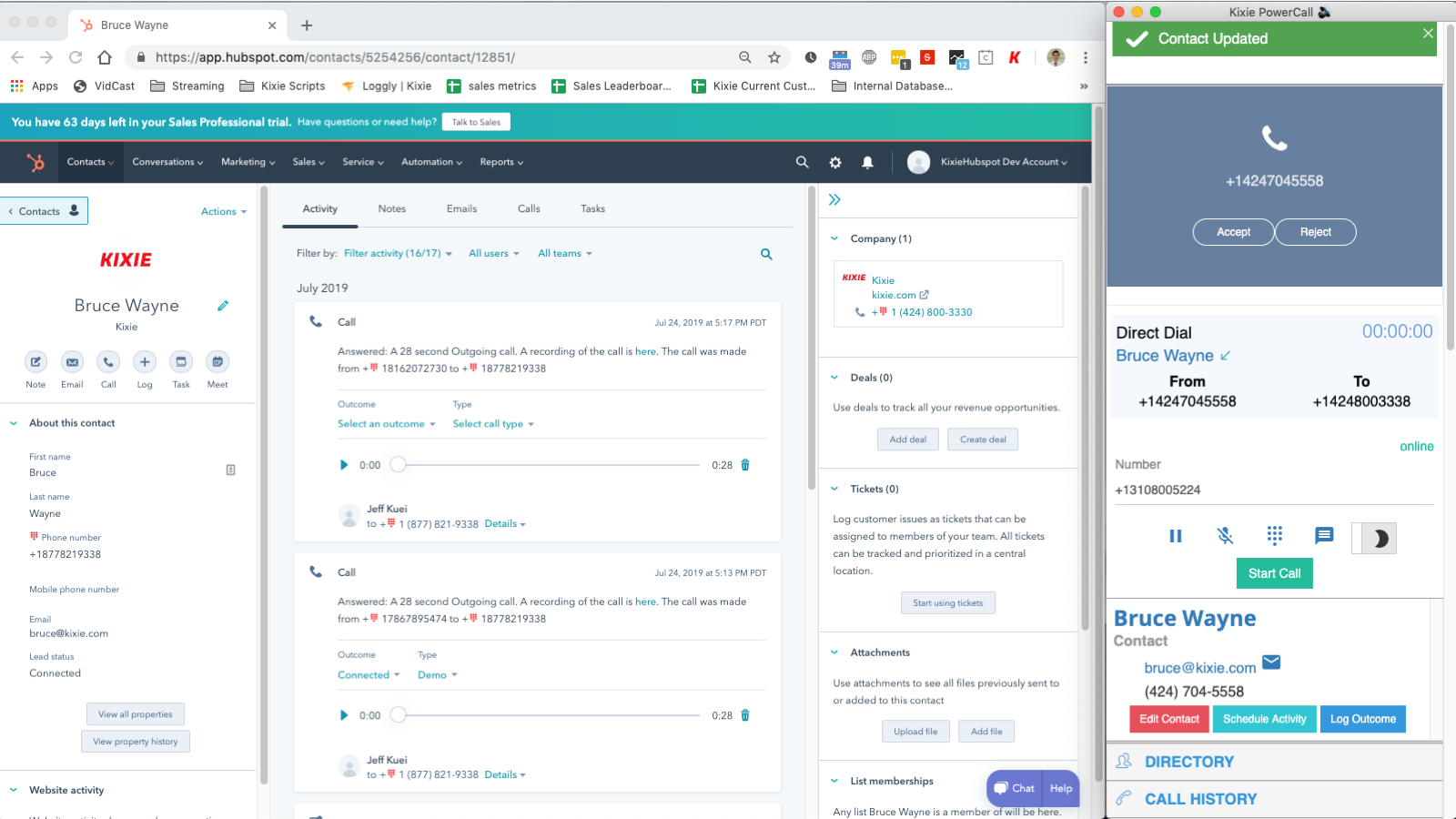
Task: Open the Kixie dialpad icon
Action: [x=1274, y=535]
